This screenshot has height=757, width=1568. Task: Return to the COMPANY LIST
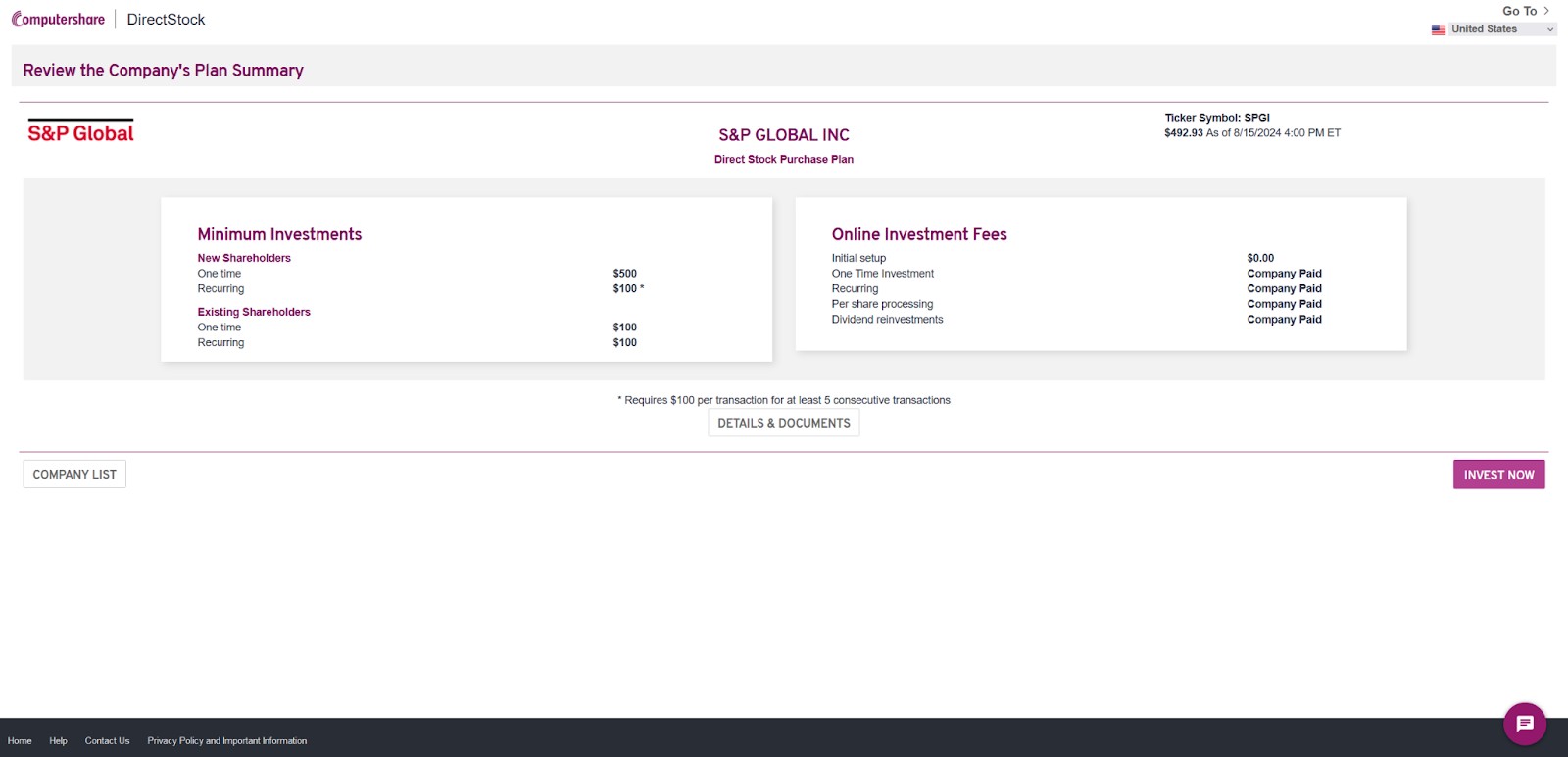[74, 475]
